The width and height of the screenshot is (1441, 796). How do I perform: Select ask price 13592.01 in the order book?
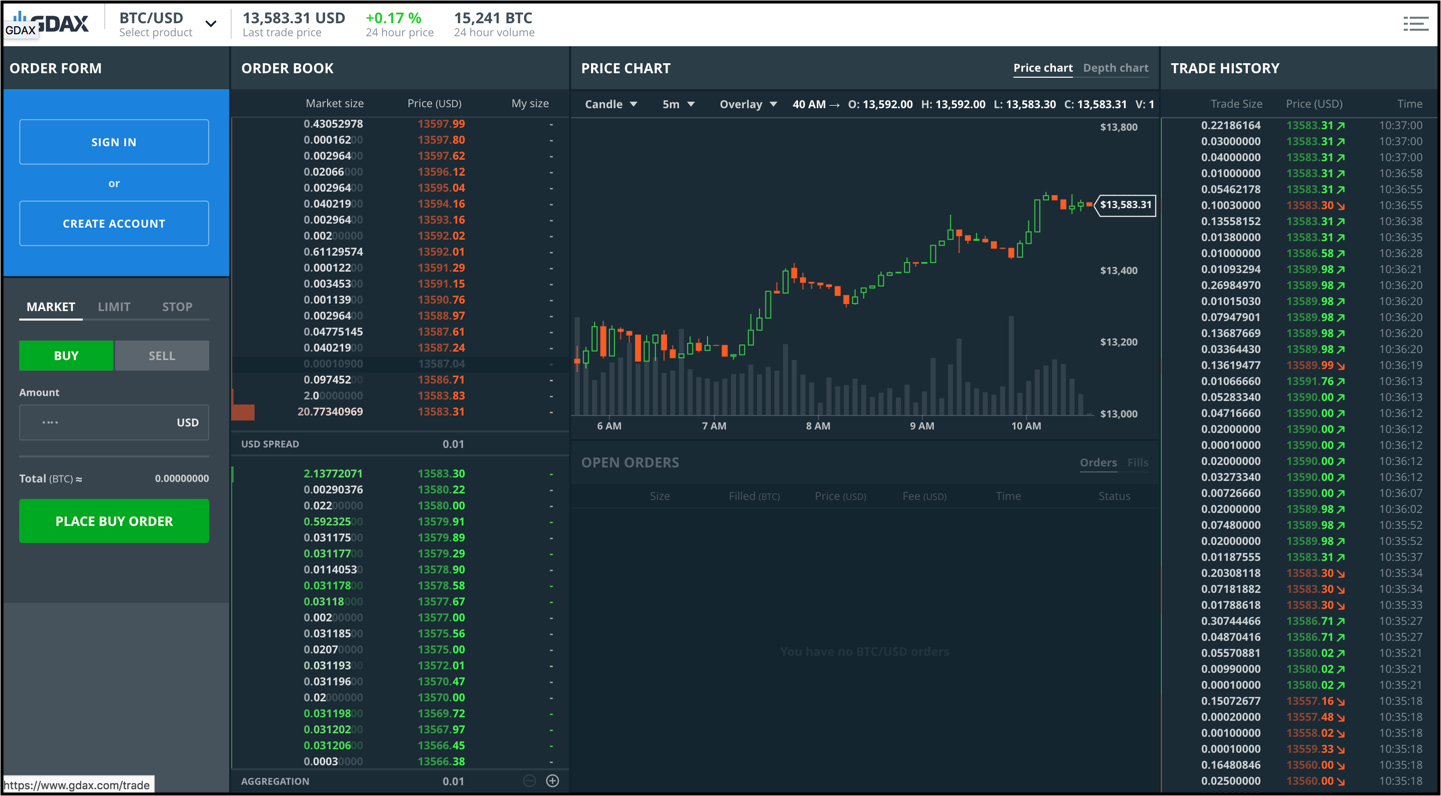click(x=441, y=252)
